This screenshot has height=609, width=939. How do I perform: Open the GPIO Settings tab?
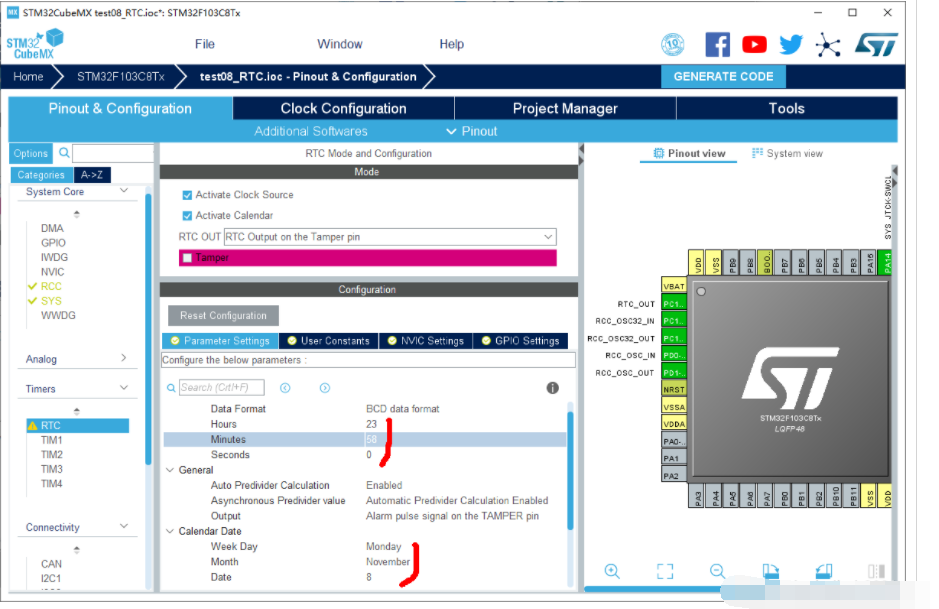coord(520,341)
